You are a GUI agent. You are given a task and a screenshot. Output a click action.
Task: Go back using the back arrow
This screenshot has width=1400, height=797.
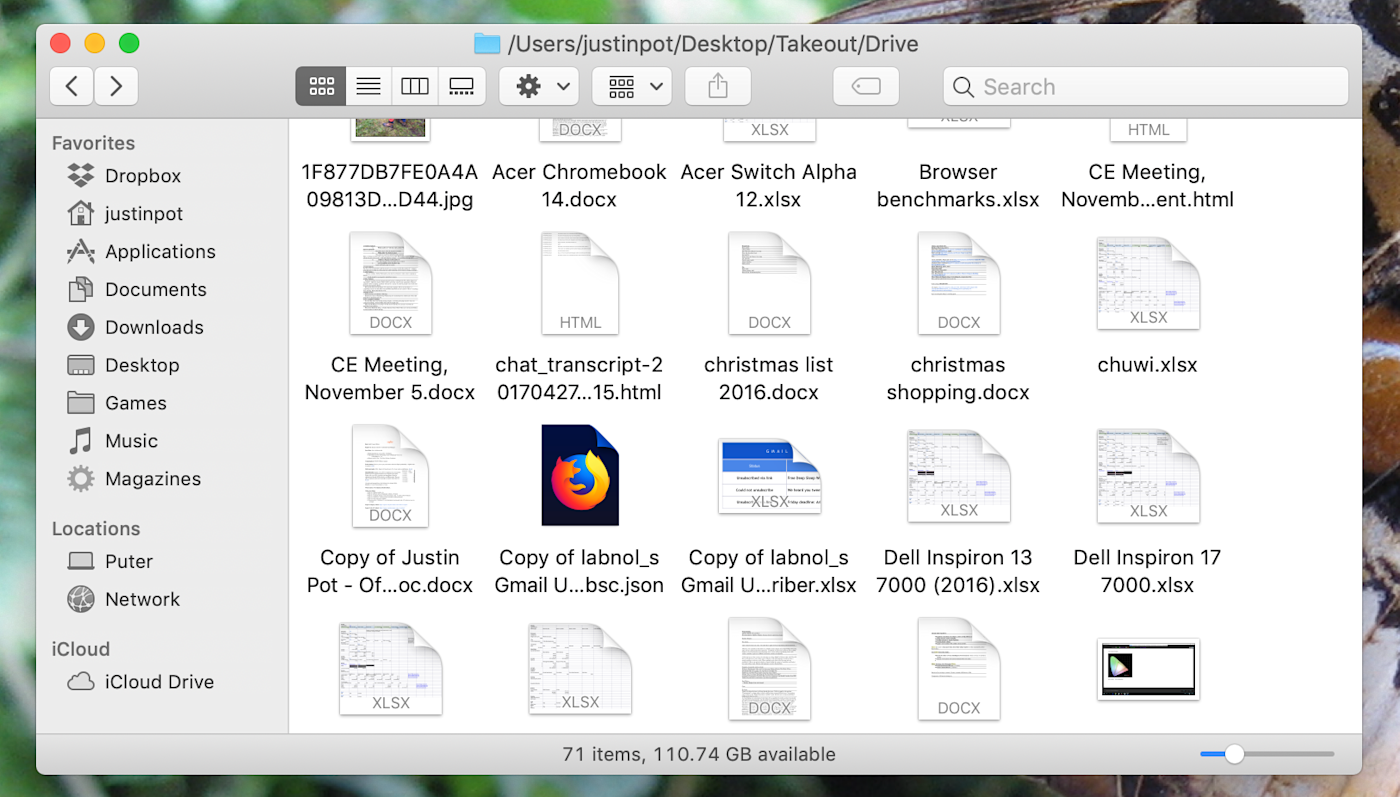point(72,87)
